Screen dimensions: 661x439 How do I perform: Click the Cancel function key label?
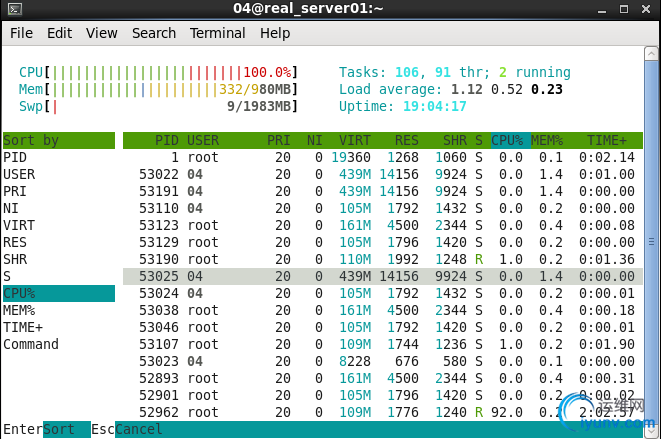[x=138, y=429]
